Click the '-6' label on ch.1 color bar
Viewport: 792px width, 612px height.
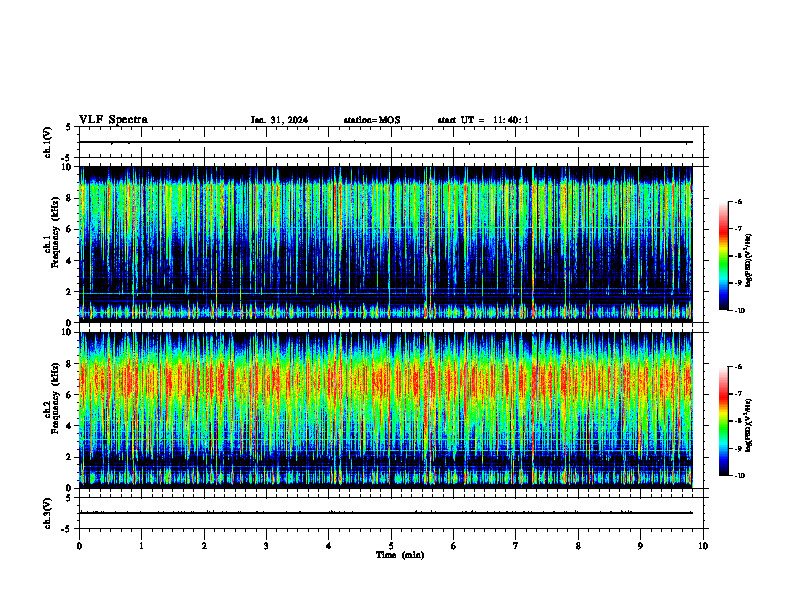[738, 201]
